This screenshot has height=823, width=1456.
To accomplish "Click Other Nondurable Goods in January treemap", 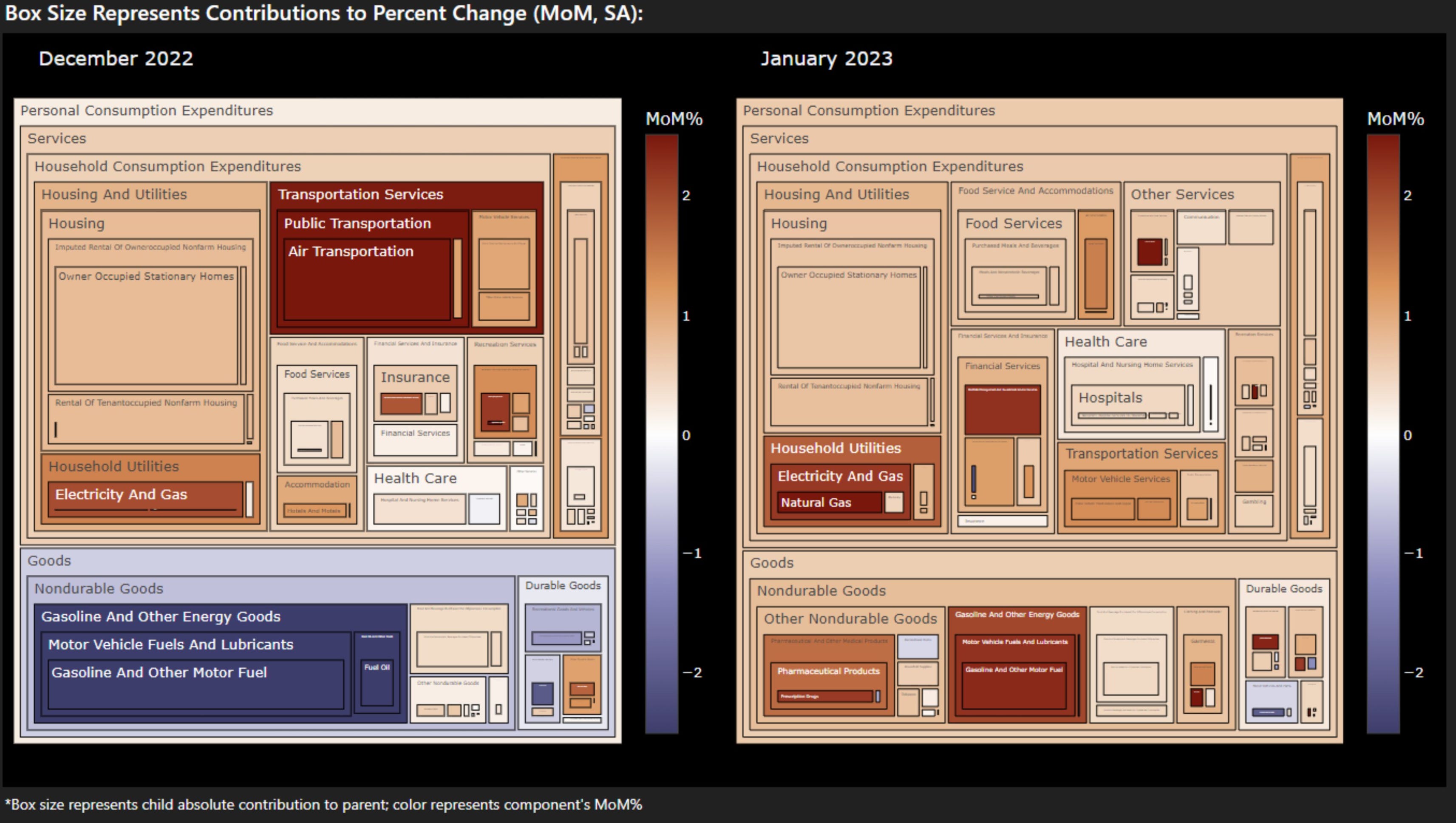I will [x=850, y=619].
